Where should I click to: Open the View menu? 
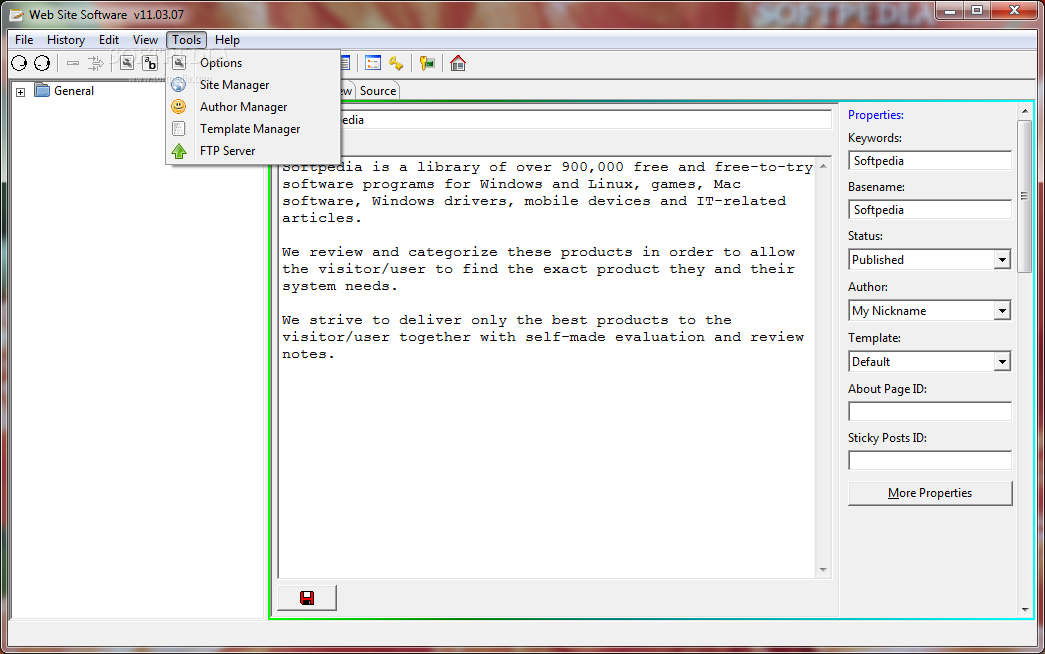click(145, 40)
